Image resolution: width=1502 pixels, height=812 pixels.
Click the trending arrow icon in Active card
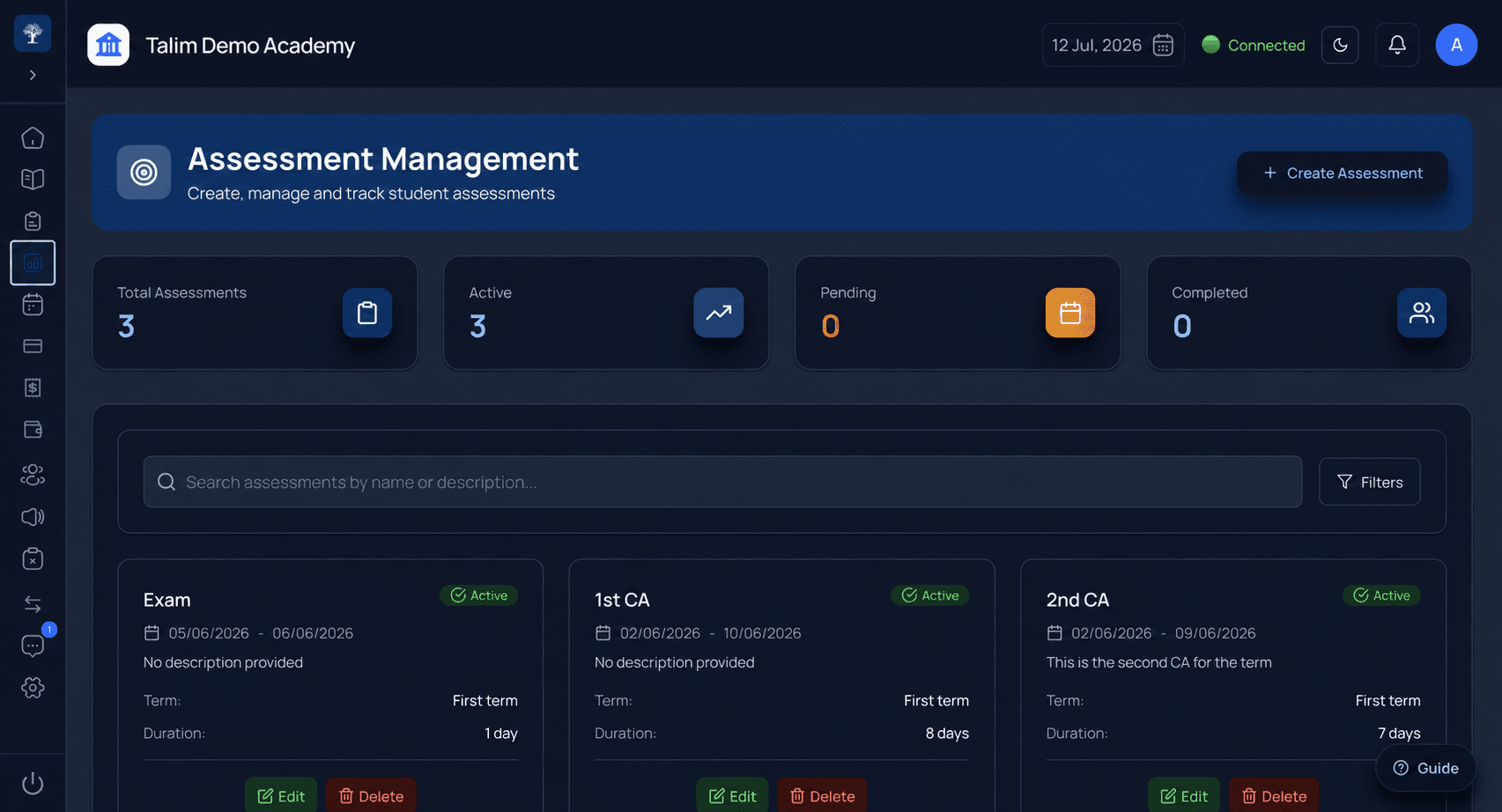(719, 313)
